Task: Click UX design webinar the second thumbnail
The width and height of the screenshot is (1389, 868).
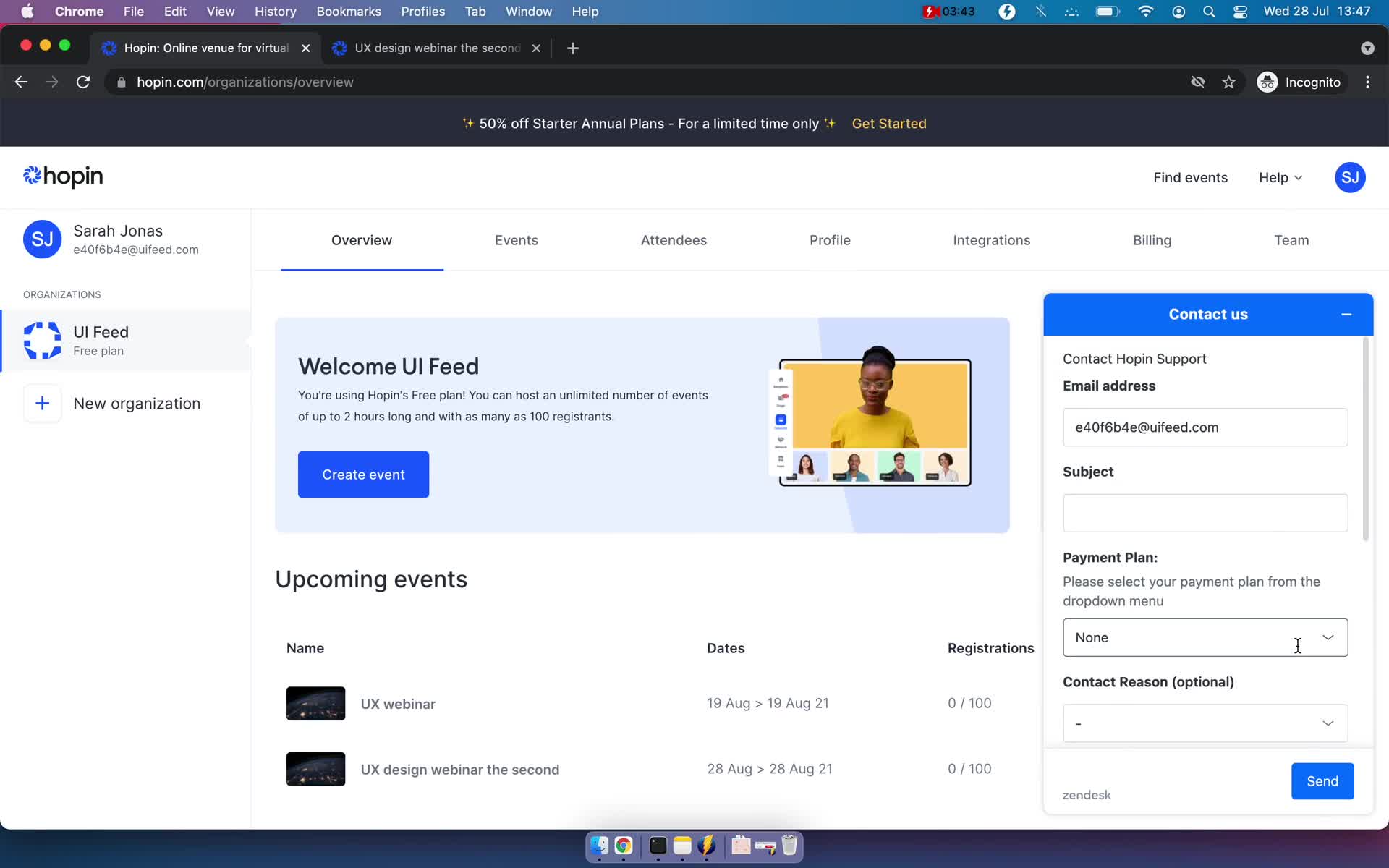Action: pyautogui.click(x=315, y=769)
